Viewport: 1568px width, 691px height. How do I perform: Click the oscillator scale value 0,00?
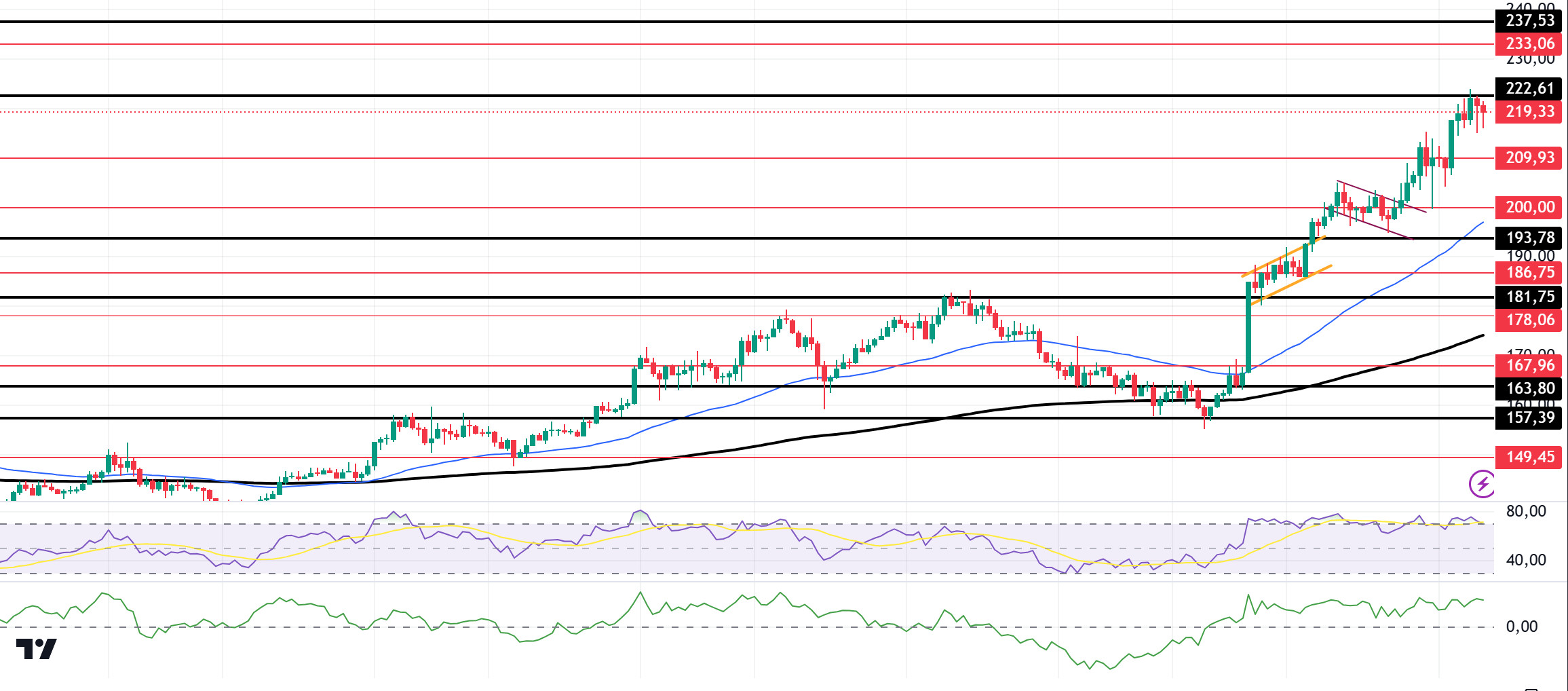[1522, 627]
